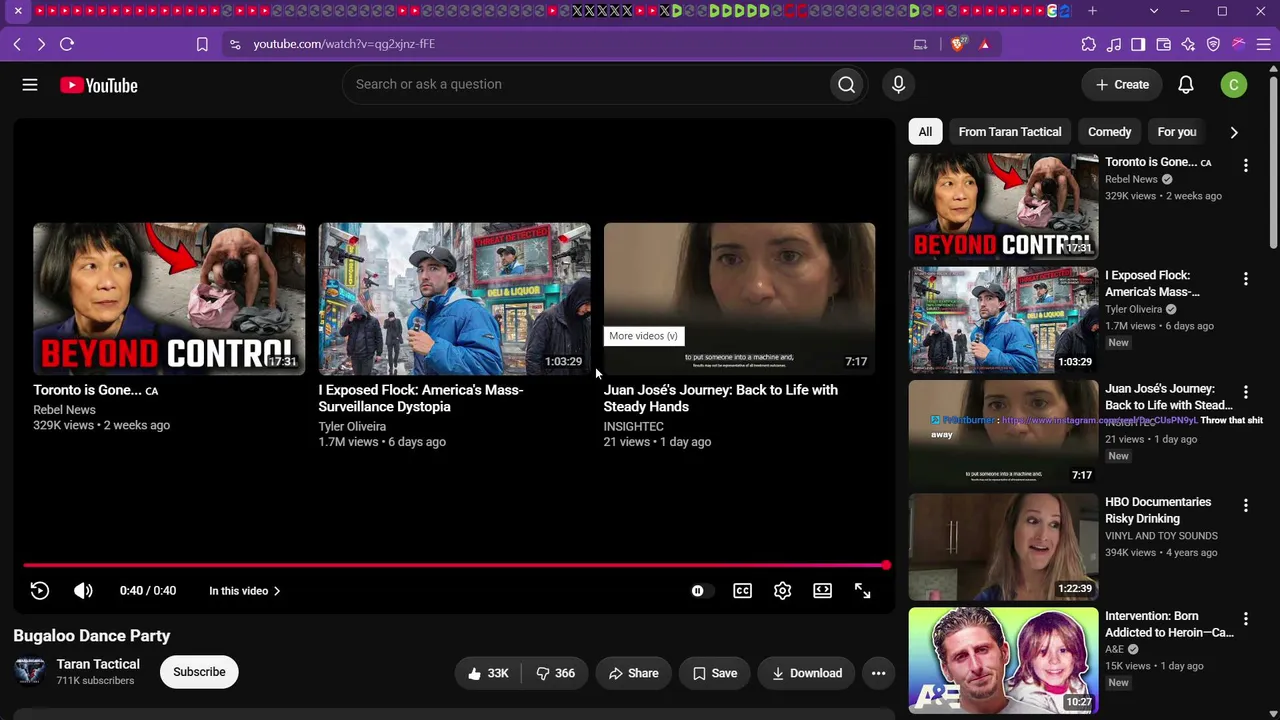Open options menu for HBO Documentaries Risky Drinking
1280x720 pixels.
(x=1245, y=506)
